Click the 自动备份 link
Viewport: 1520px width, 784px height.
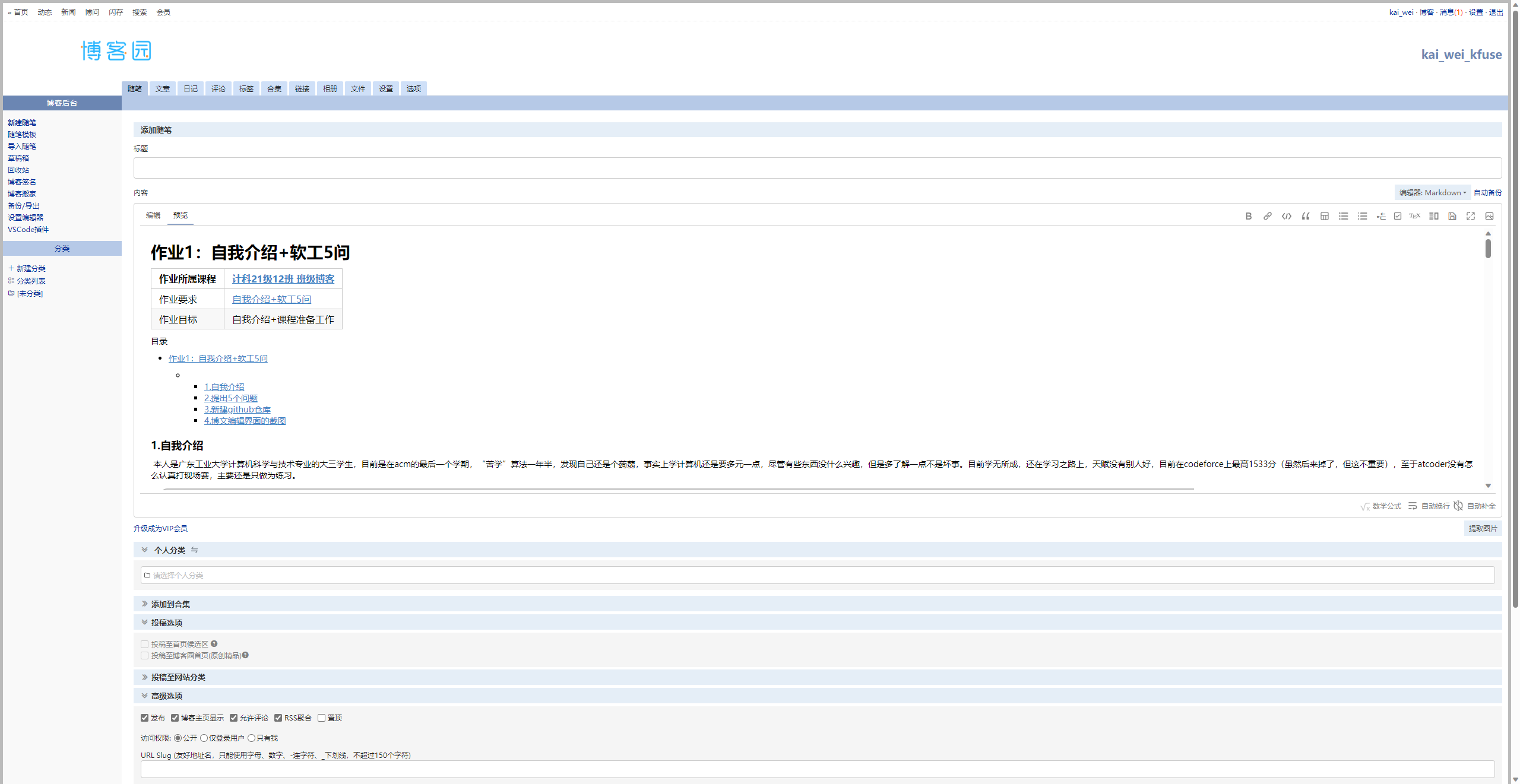[x=1487, y=192]
